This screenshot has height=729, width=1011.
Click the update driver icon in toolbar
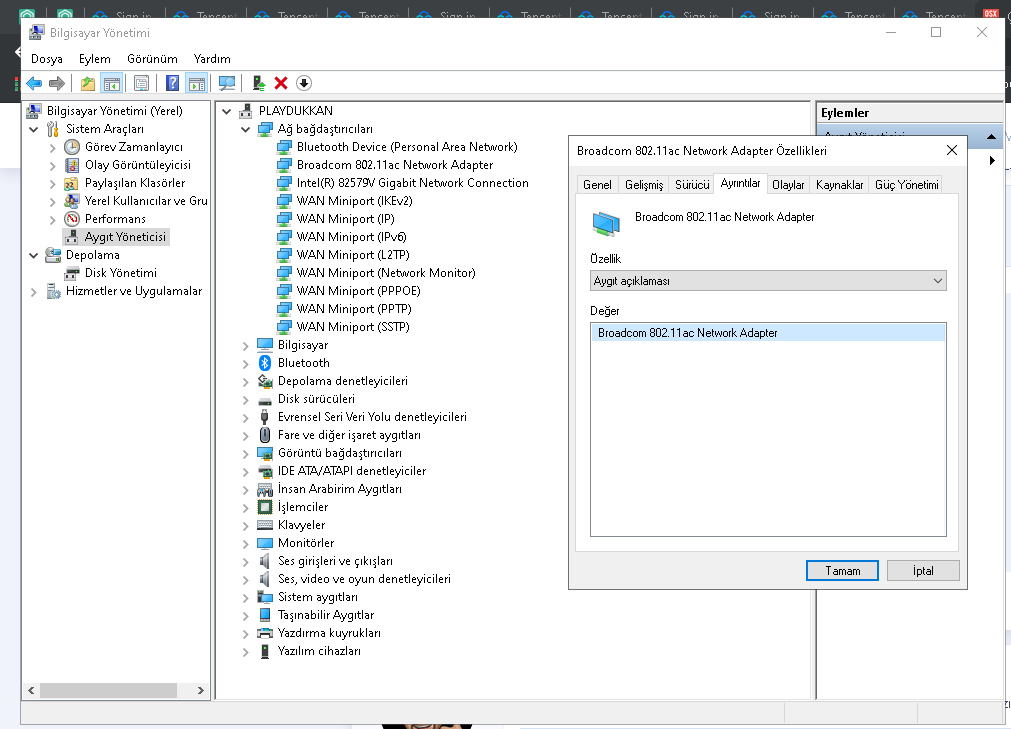[x=259, y=83]
